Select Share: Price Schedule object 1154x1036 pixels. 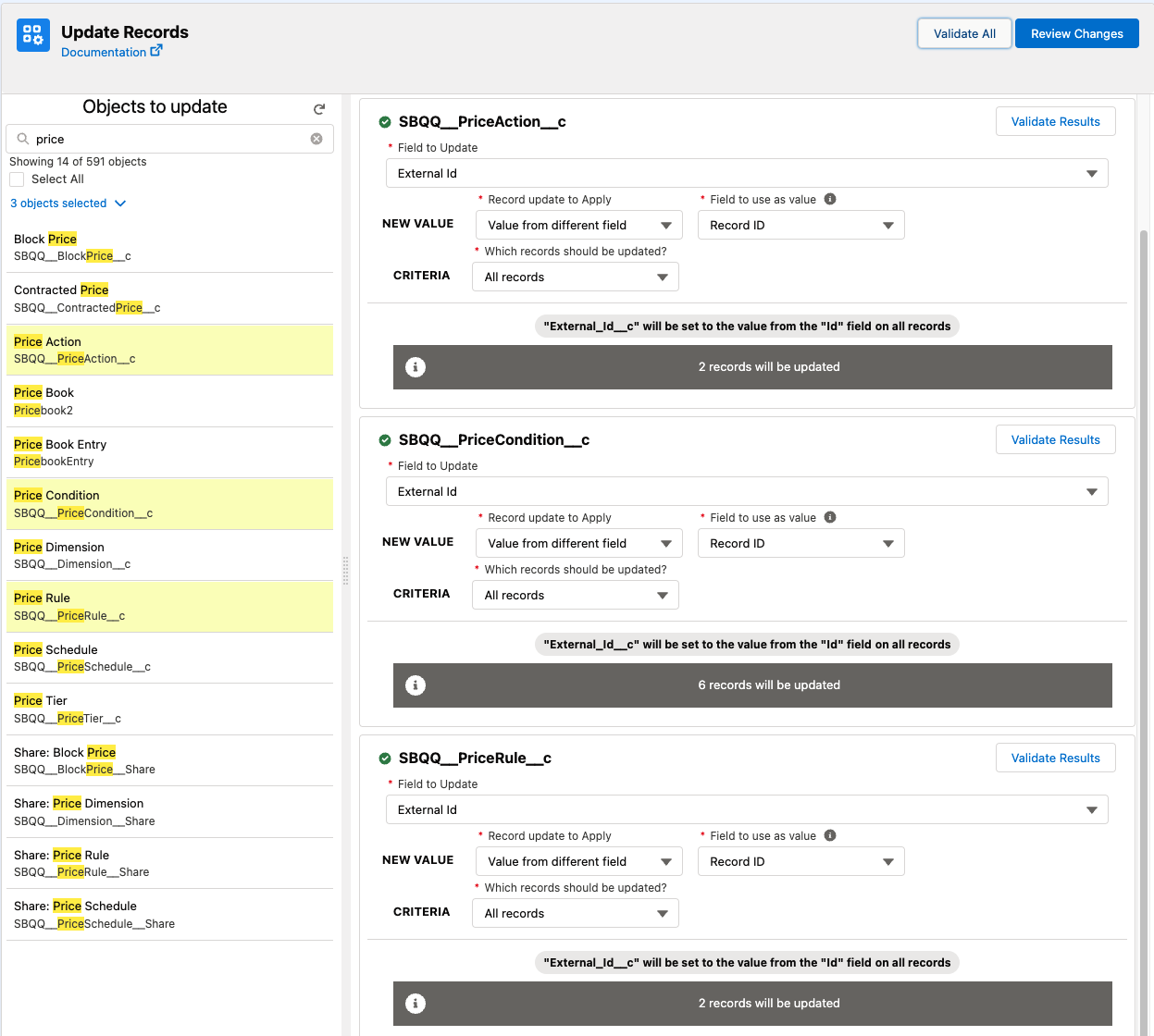(169, 914)
